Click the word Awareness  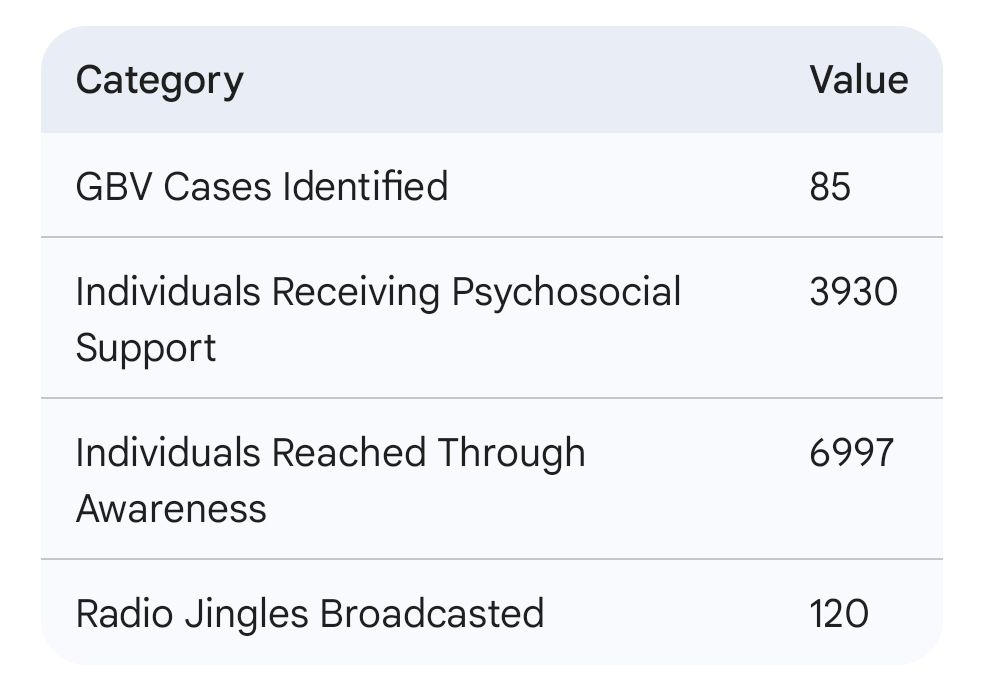(171, 509)
